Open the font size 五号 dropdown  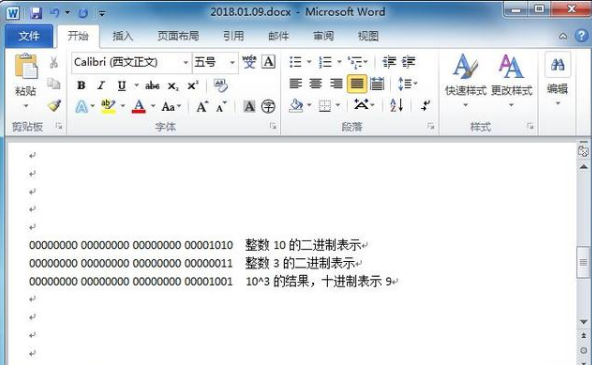(x=232, y=62)
